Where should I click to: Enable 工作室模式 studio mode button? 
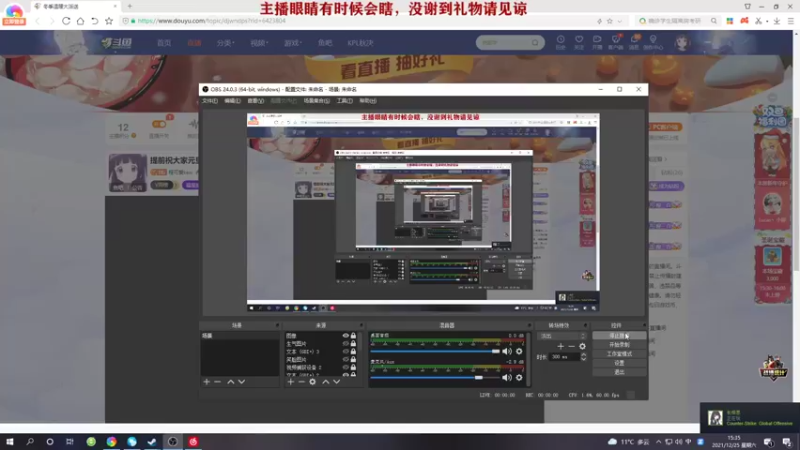pyautogui.click(x=619, y=354)
